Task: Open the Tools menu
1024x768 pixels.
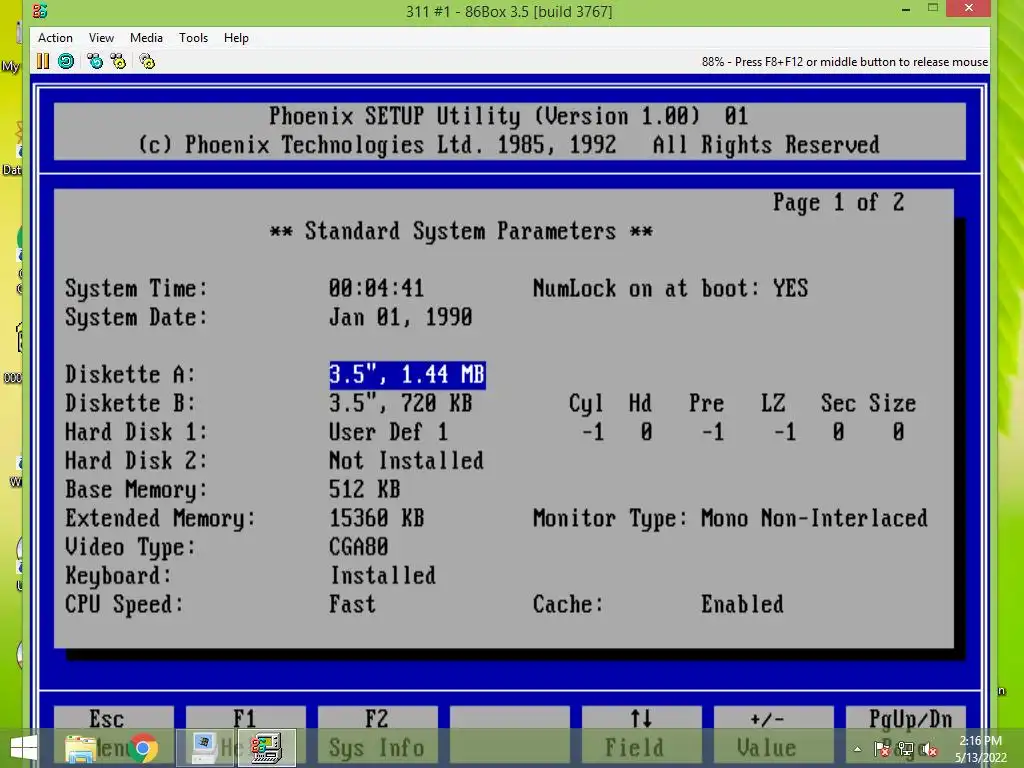Action: tap(193, 38)
